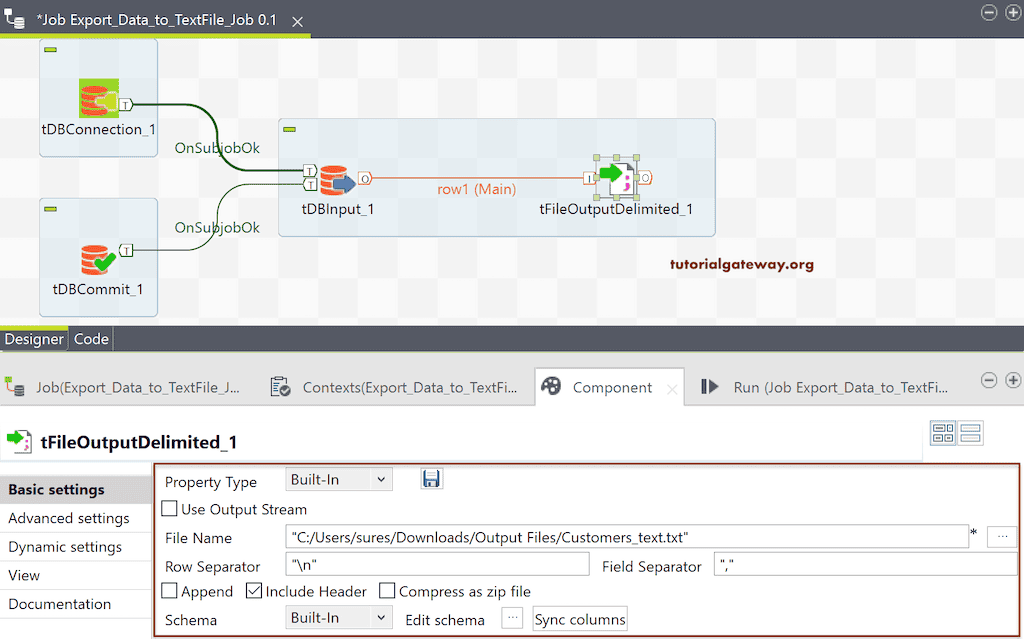Click into the Row Separator field

(x=438, y=565)
